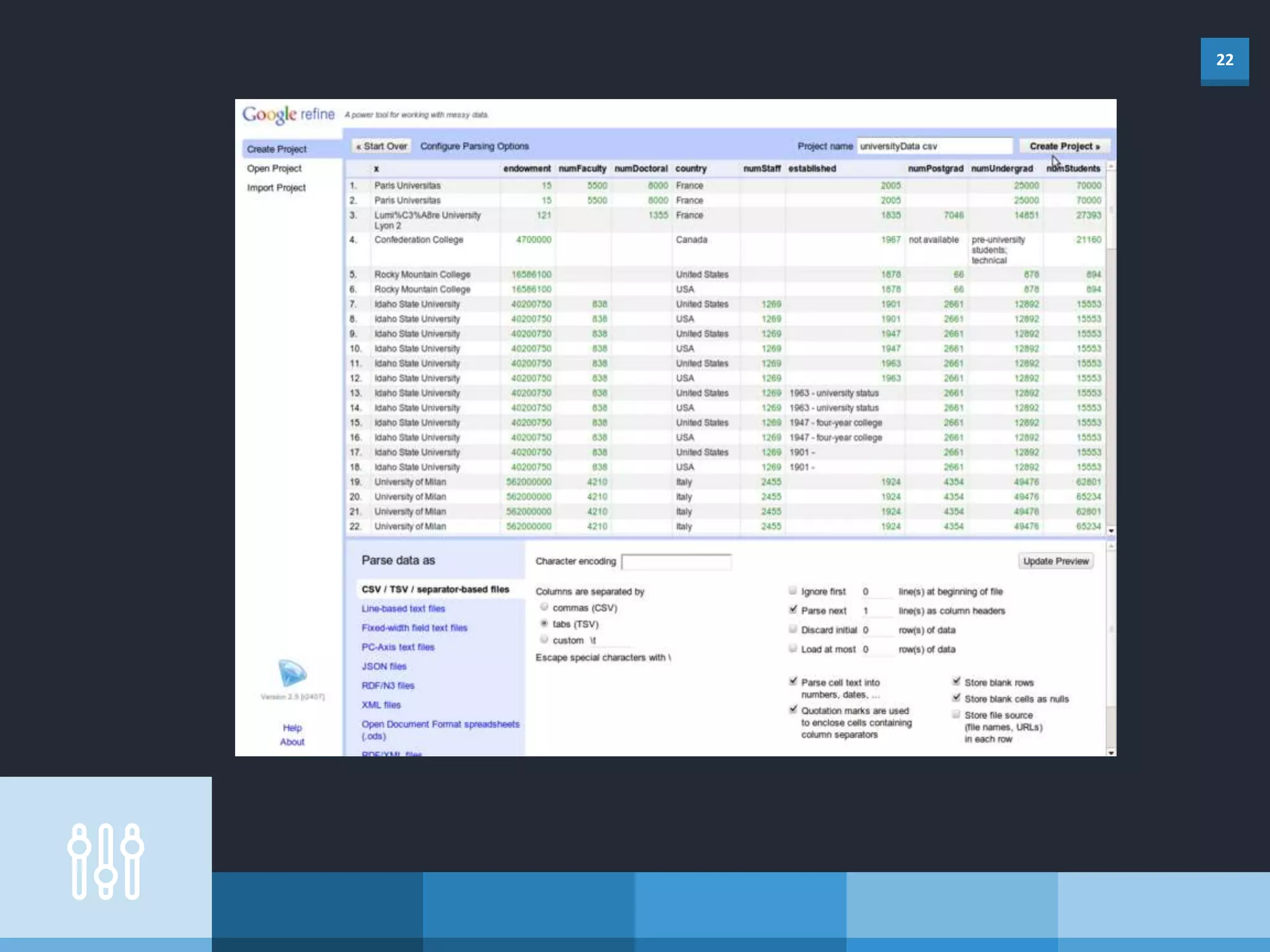Enable Ignore first lines checkbox
This screenshot has height=952, width=1270.
(x=793, y=591)
